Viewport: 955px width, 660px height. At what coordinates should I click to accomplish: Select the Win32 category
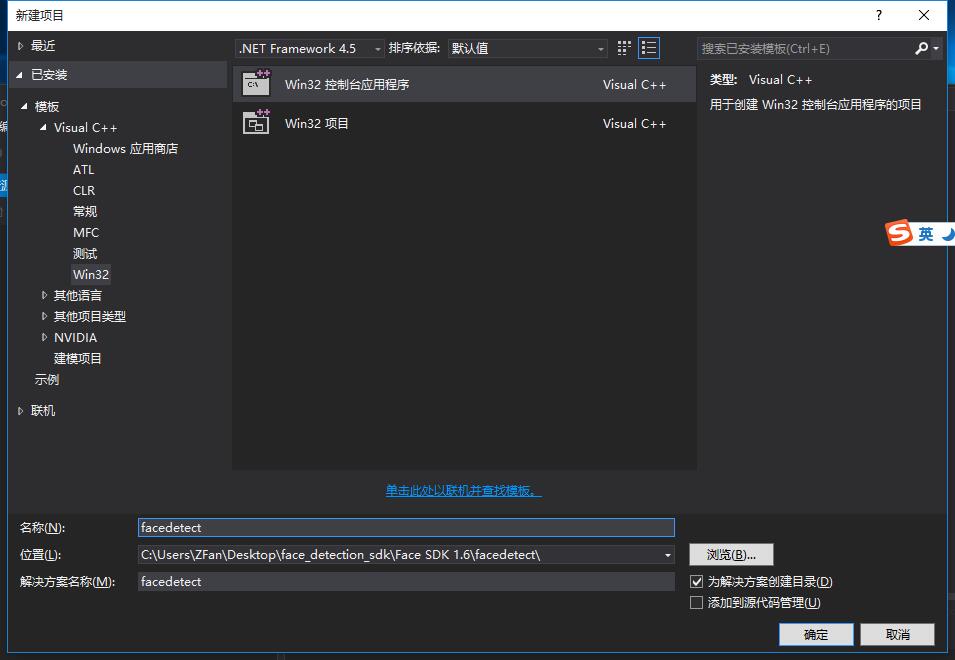point(91,275)
